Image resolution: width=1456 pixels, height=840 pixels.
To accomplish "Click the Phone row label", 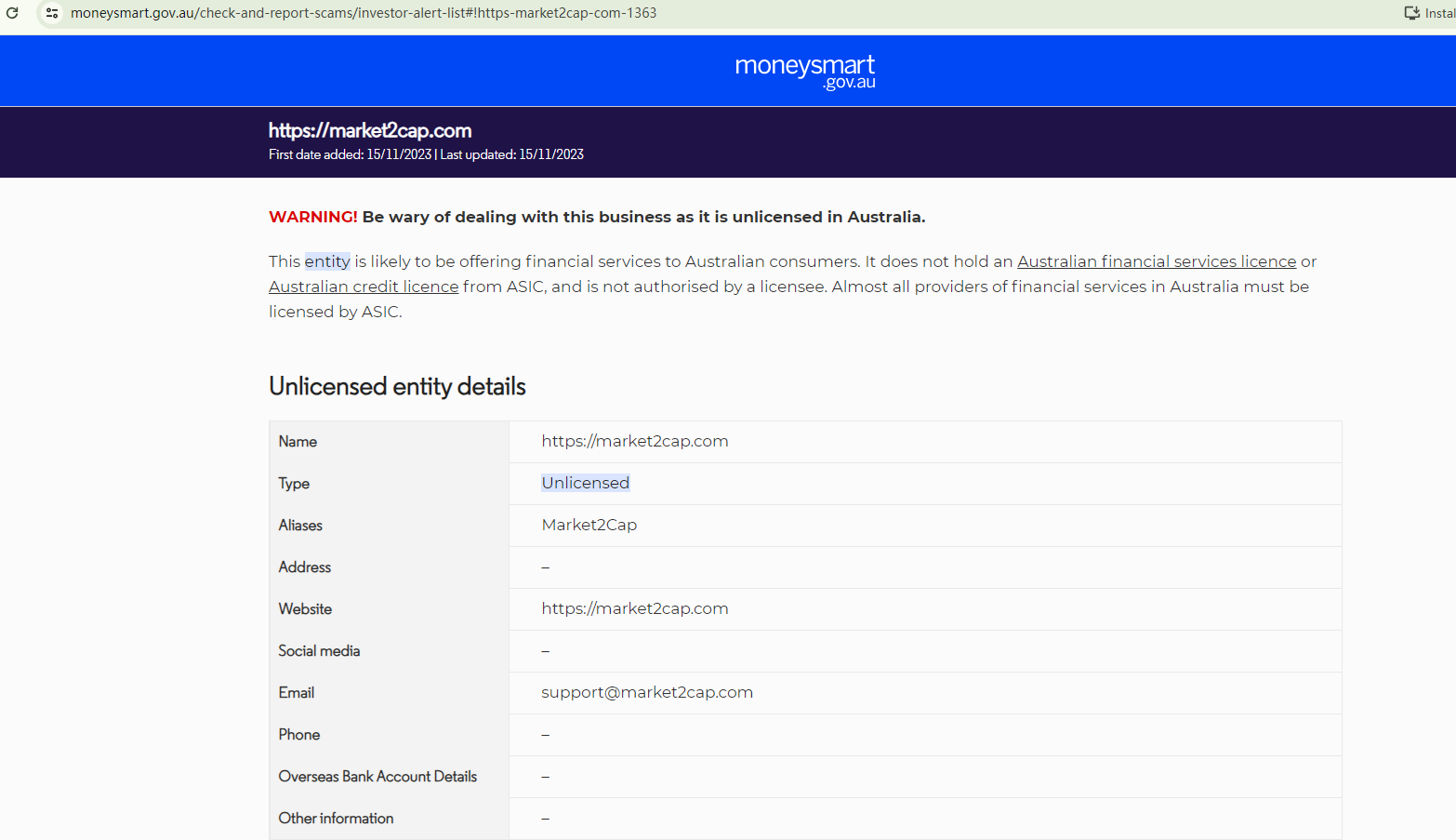I will (299, 735).
